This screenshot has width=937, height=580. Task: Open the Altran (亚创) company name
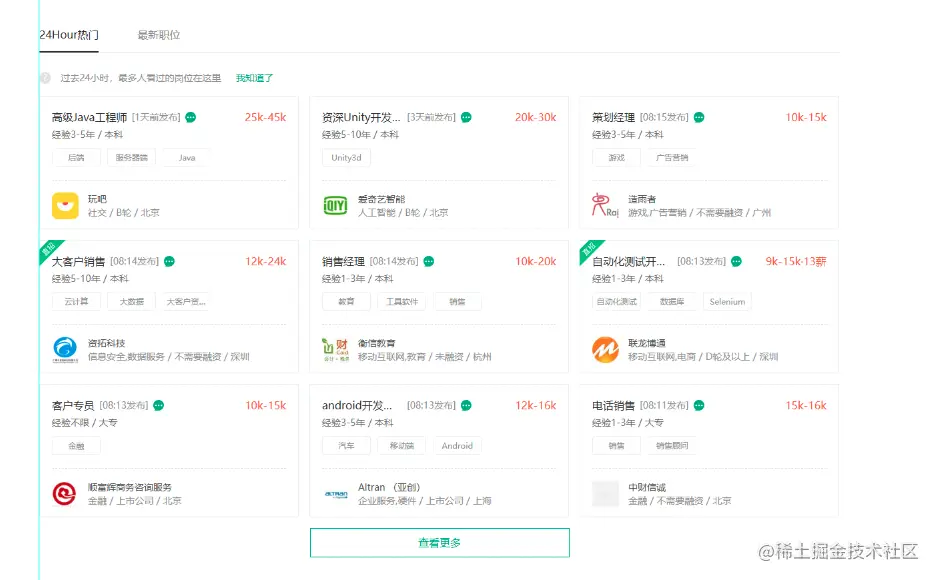click(x=389, y=487)
